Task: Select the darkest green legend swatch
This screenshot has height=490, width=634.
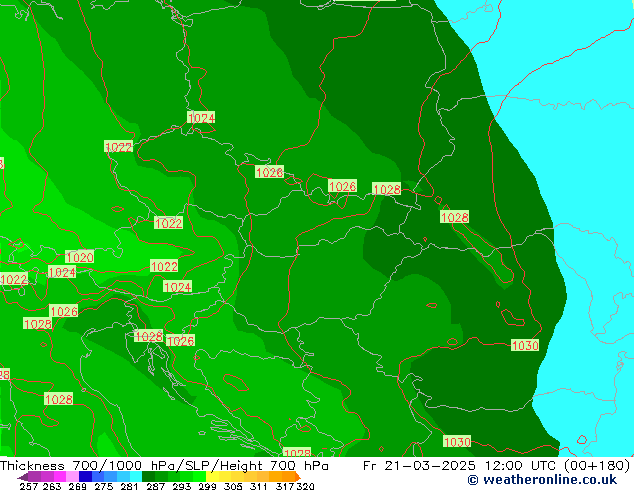Action: (x=148, y=477)
